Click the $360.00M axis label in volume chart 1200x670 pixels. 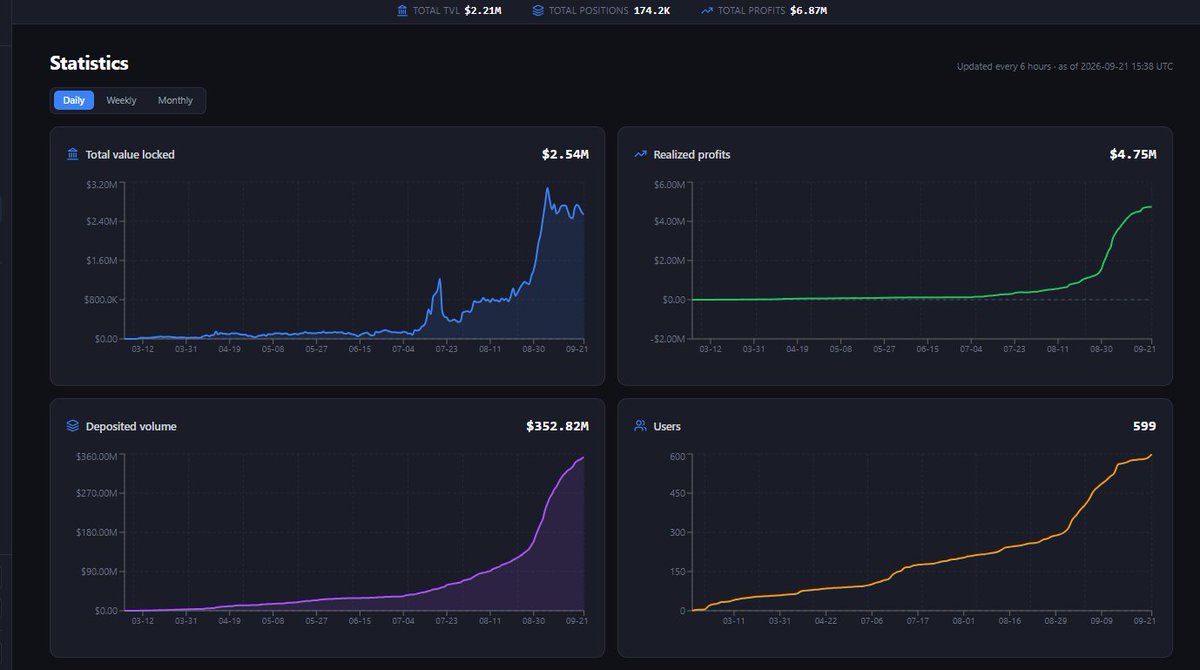96,457
